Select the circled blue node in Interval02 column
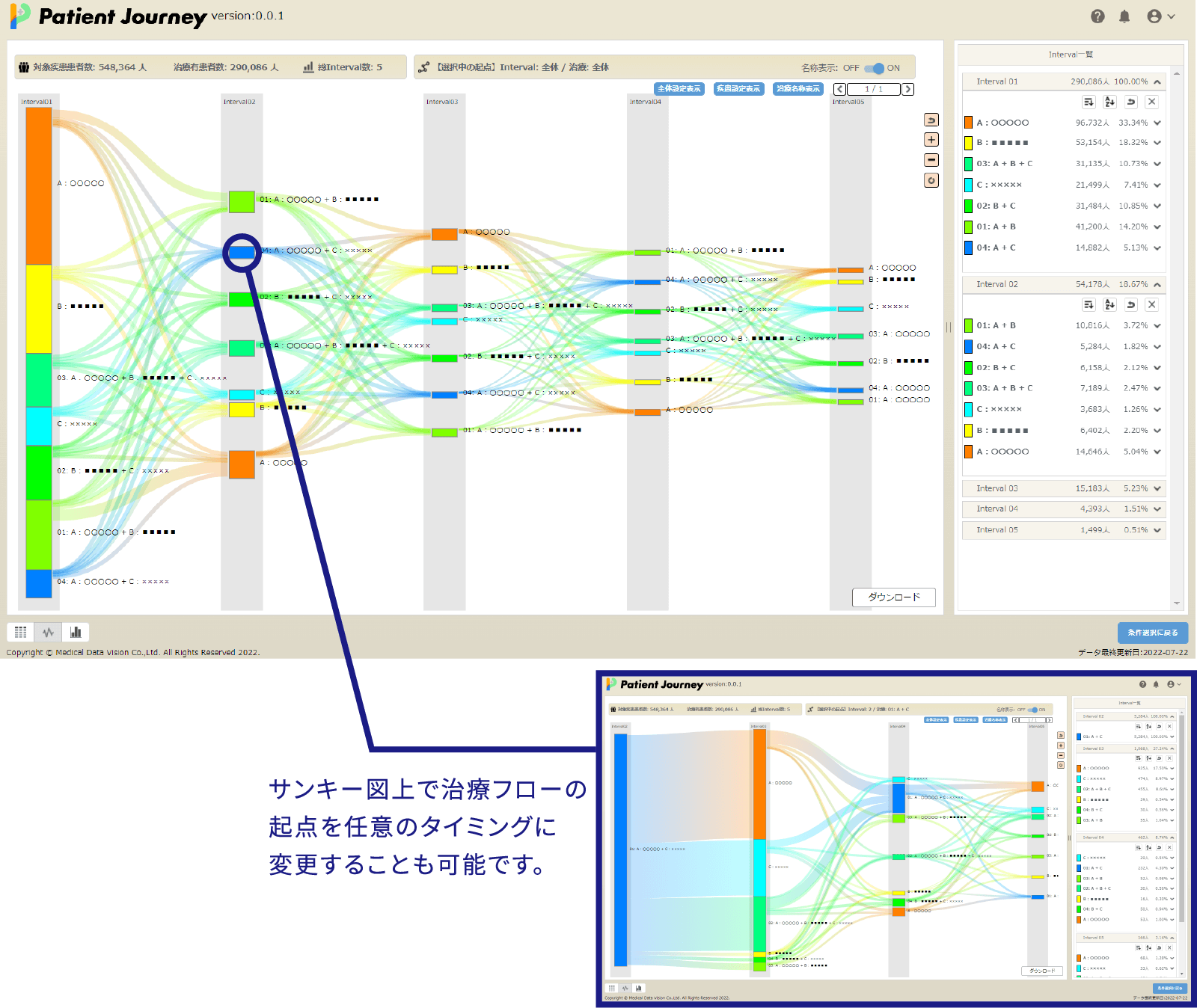1197x1008 pixels. [242, 253]
